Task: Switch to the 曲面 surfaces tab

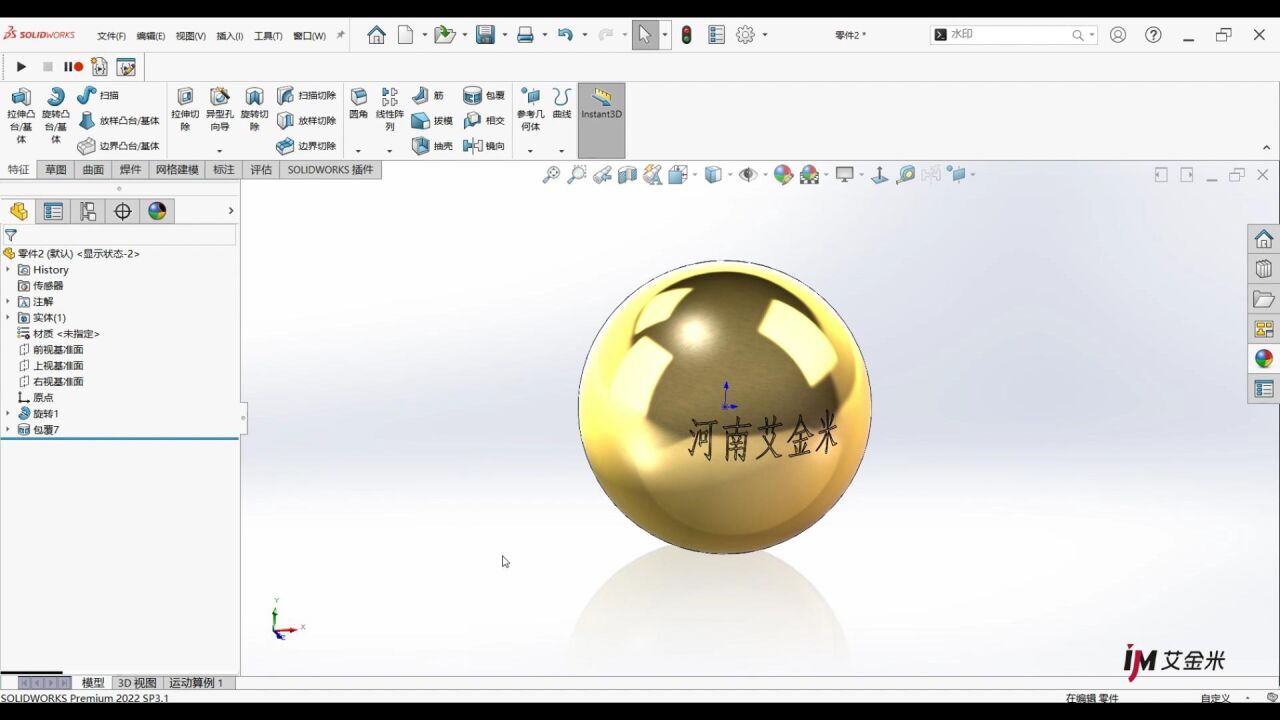Action: (93, 170)
